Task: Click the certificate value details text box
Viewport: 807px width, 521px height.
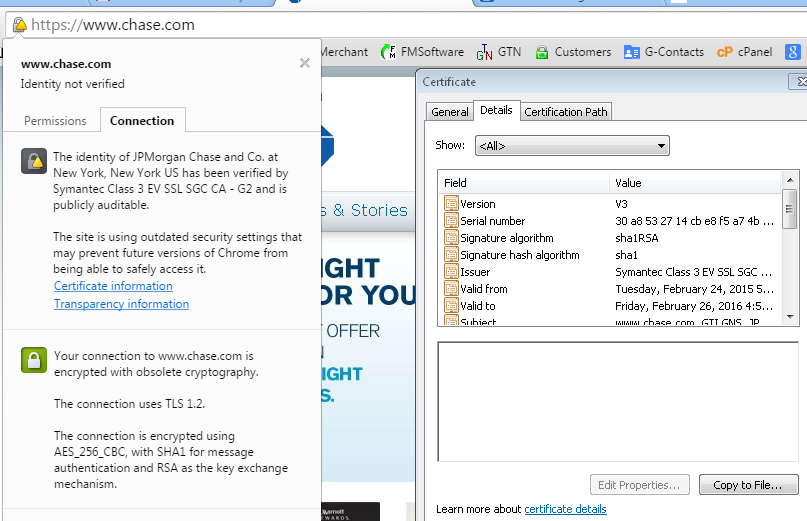Action: coord(618,402)
